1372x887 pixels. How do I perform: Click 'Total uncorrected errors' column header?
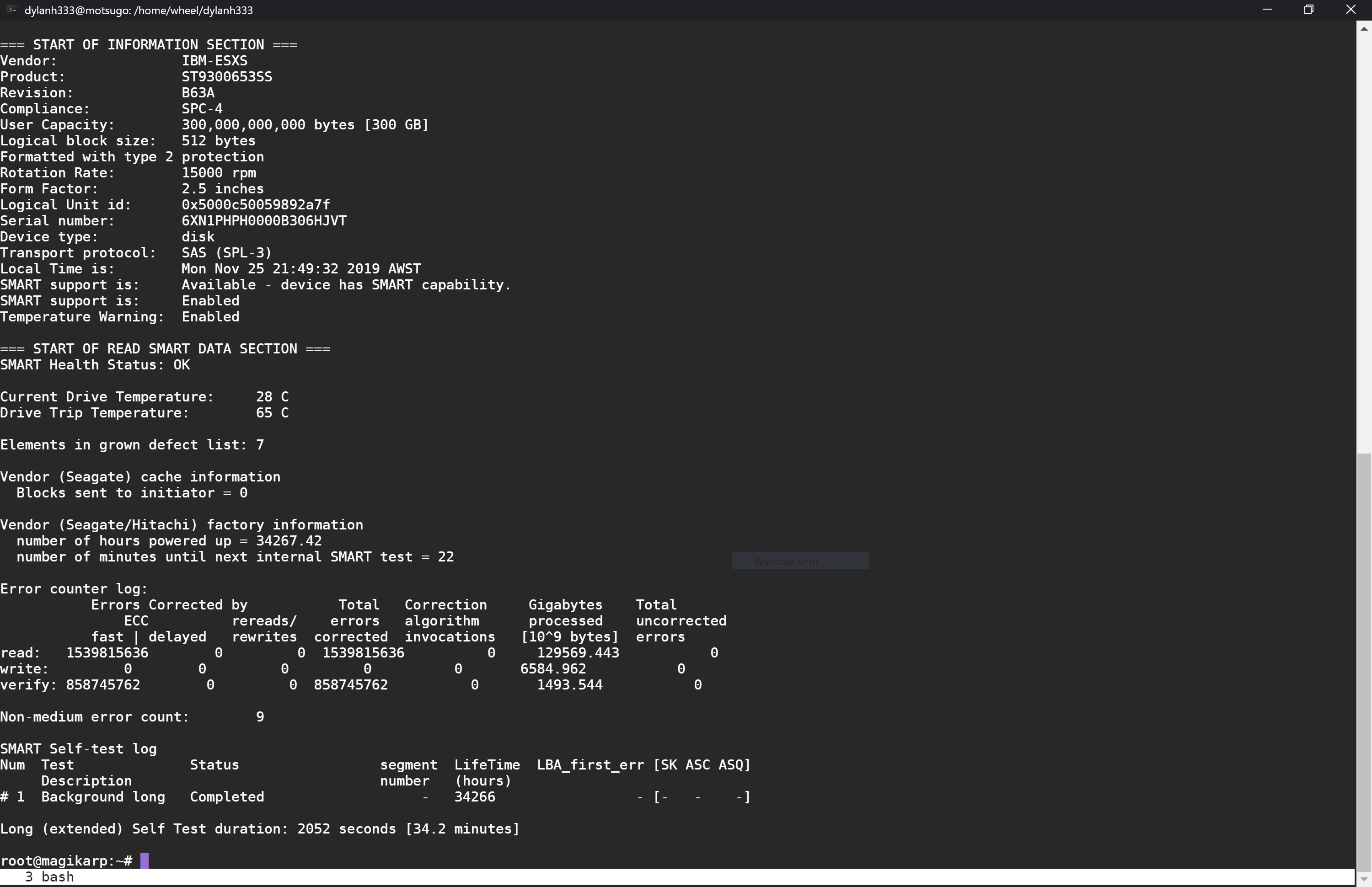pos(681,621)
